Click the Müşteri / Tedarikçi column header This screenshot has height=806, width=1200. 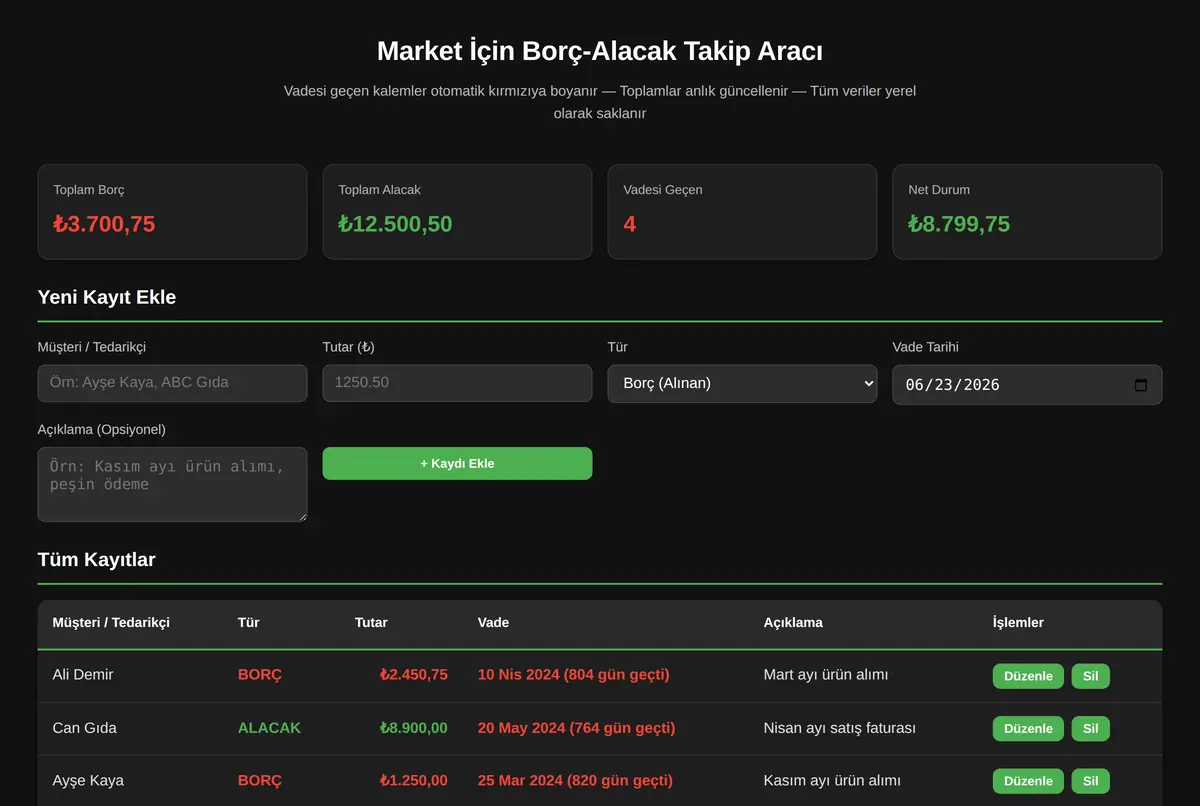click(111, 622)
